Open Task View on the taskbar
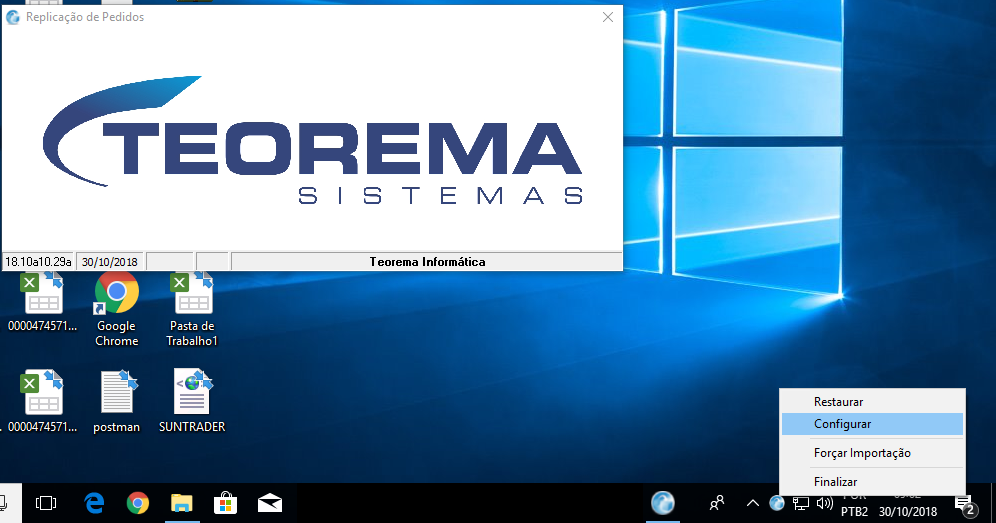Image resolution: width=996 pixels, height=523 pixels. pos(46,503)
